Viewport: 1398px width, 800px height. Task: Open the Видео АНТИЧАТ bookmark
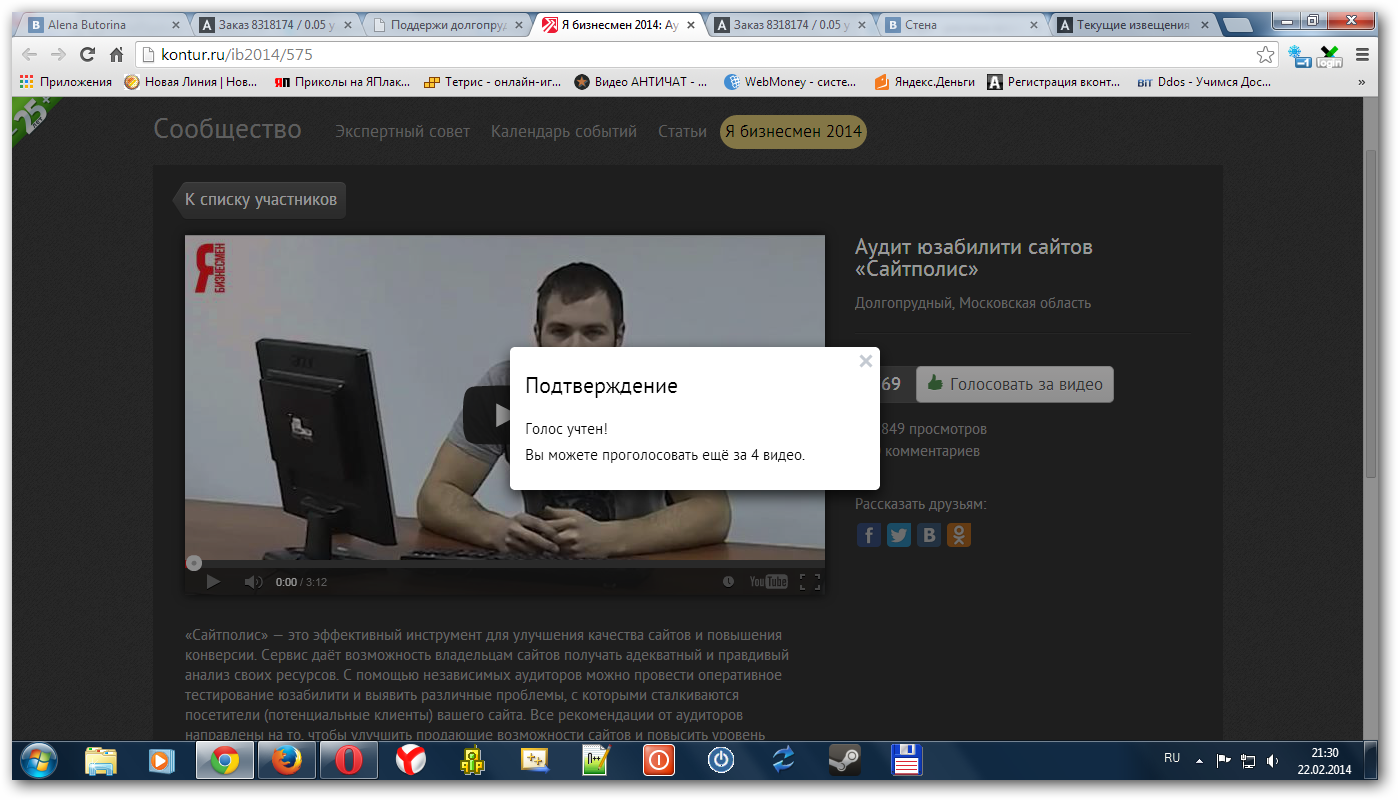tap(641, 82)
